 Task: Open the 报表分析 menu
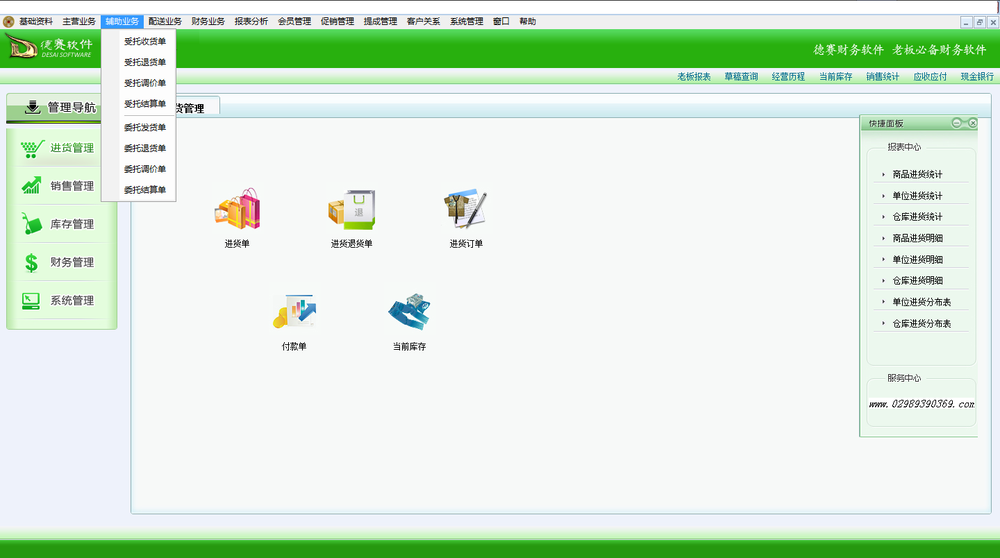click(x=251, y=22)
